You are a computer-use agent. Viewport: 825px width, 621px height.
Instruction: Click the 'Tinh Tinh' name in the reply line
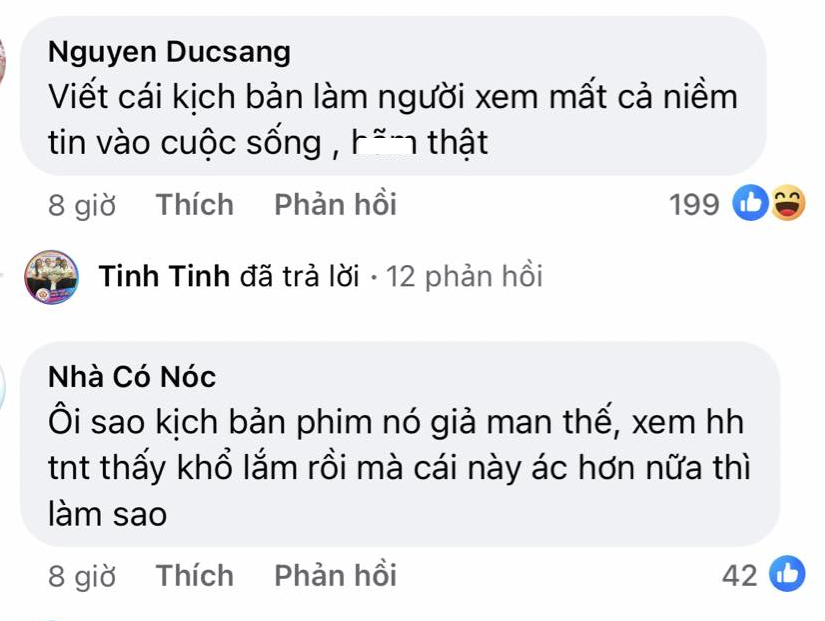(165, 277)
